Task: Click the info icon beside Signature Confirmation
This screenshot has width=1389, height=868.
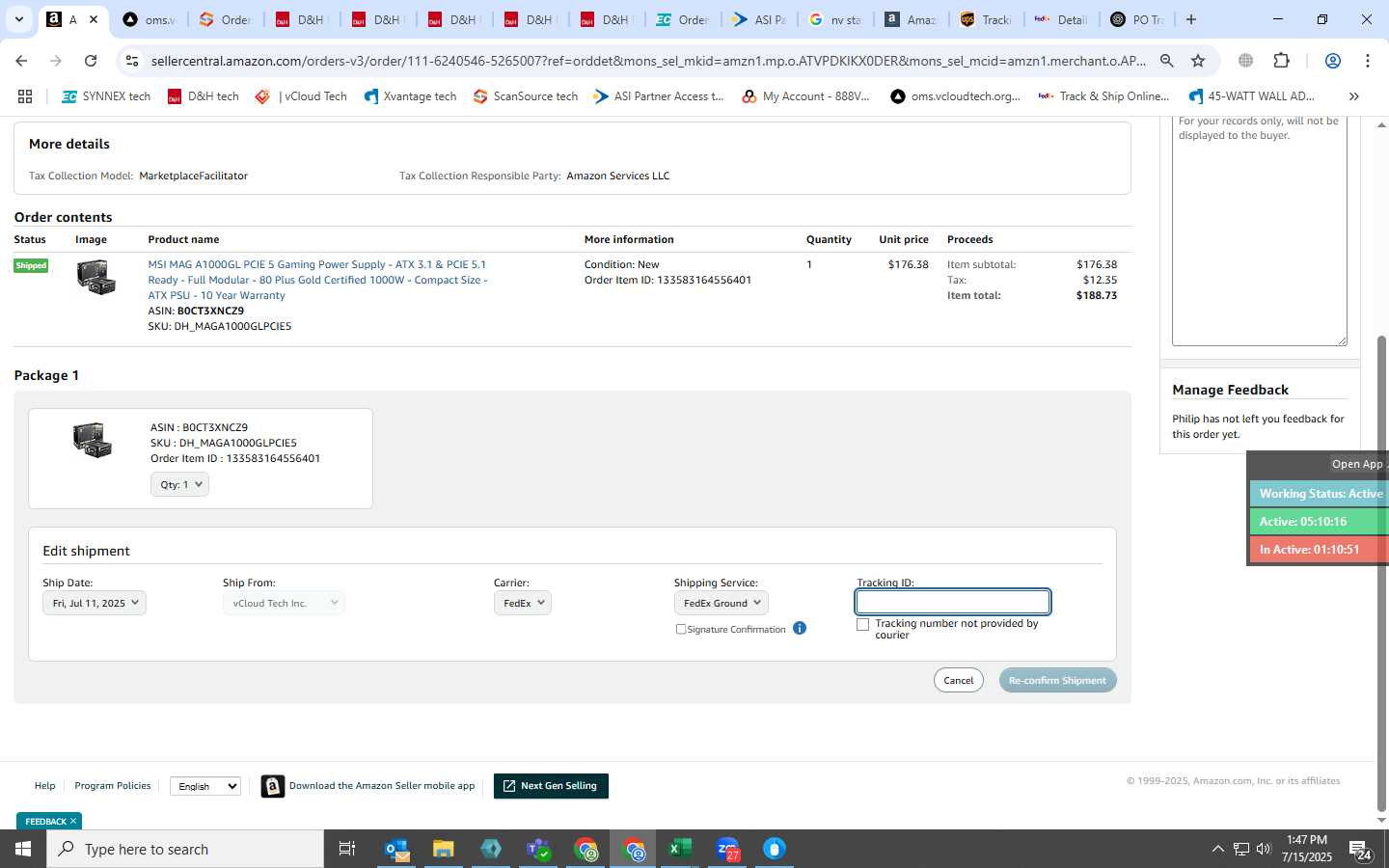Action: pos(800,628)
